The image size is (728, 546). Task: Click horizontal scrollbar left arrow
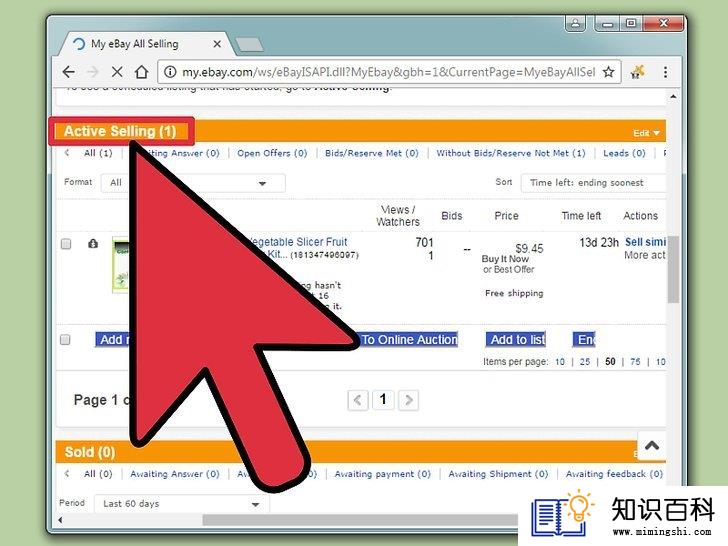(60, 520)
